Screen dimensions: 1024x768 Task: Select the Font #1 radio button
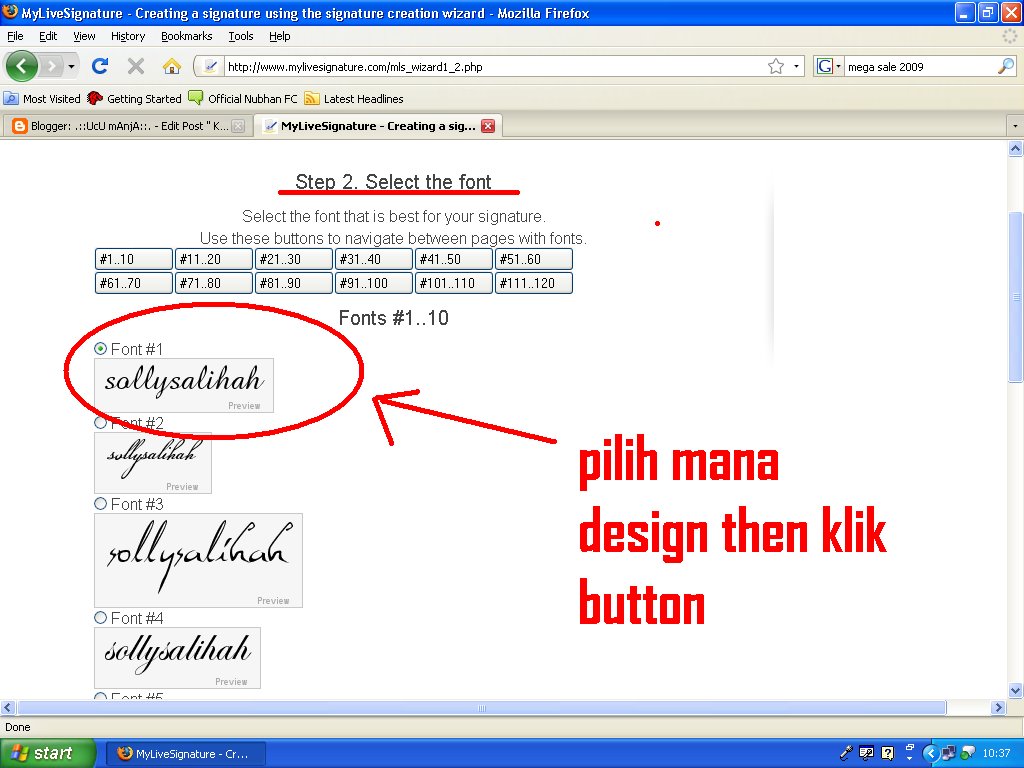[101, 349]
